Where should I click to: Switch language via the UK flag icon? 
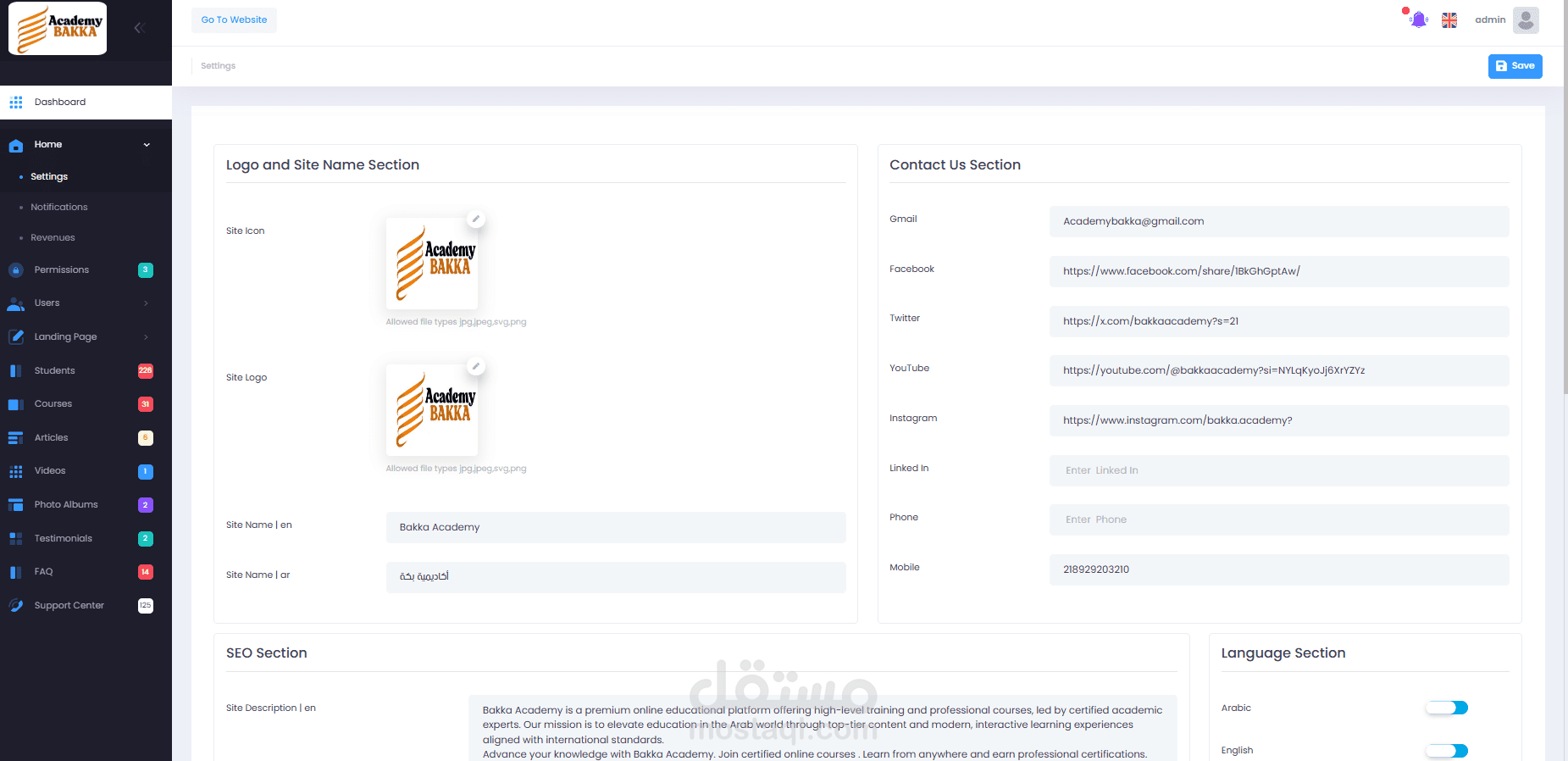coord(1449,20)
